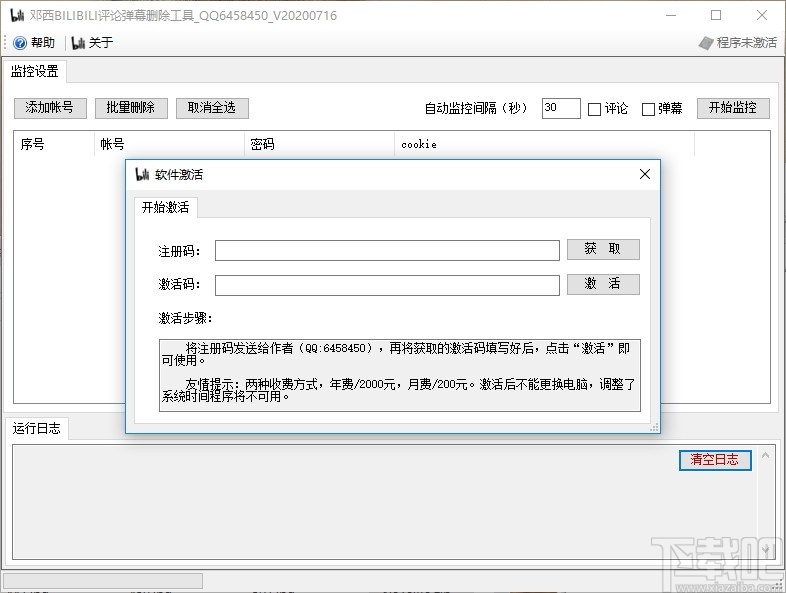Click the 帐号 column header
This screenshot has width=786, height=593.
point(169,144)
